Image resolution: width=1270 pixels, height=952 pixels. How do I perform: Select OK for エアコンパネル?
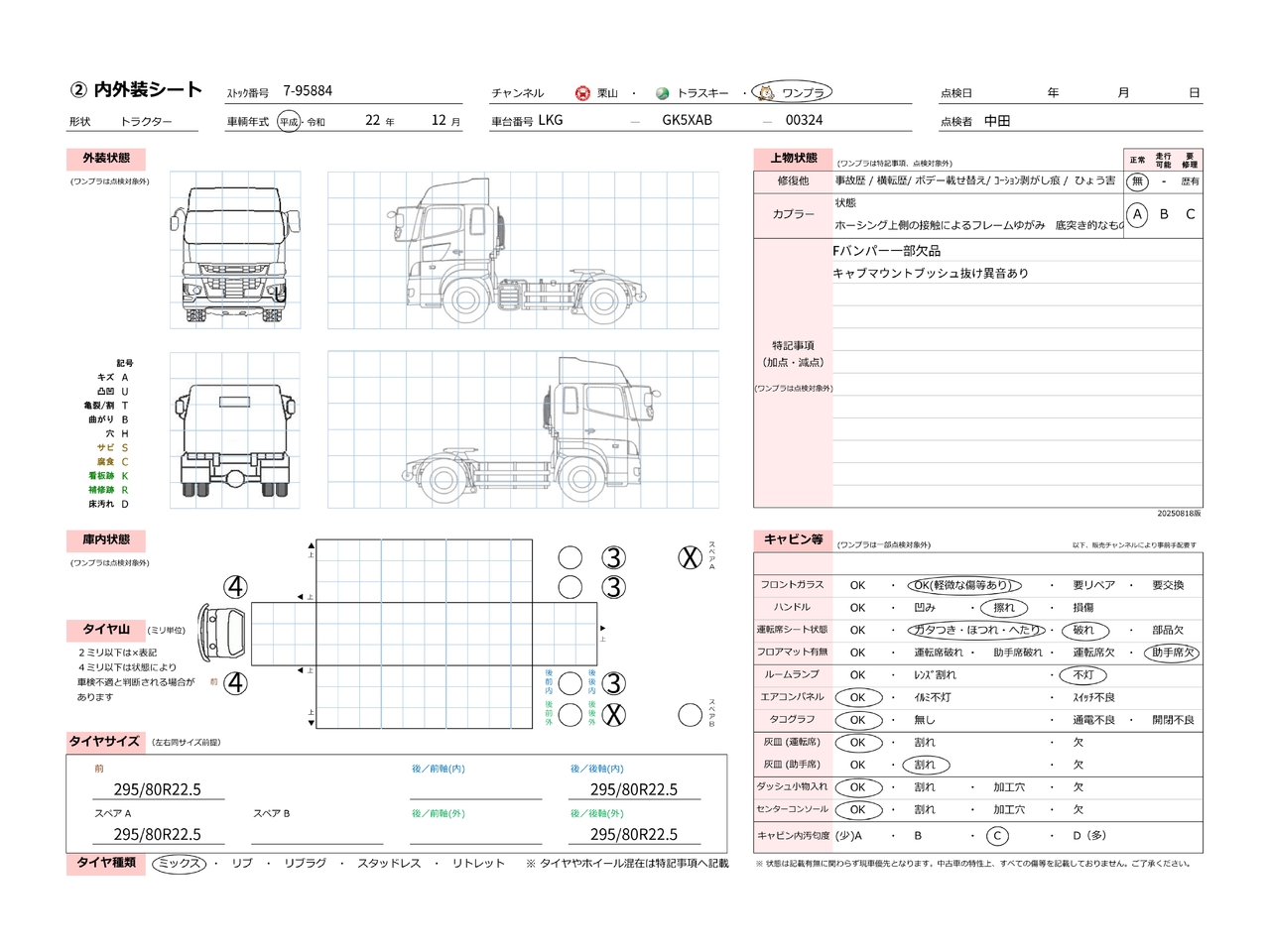[857, 697]
